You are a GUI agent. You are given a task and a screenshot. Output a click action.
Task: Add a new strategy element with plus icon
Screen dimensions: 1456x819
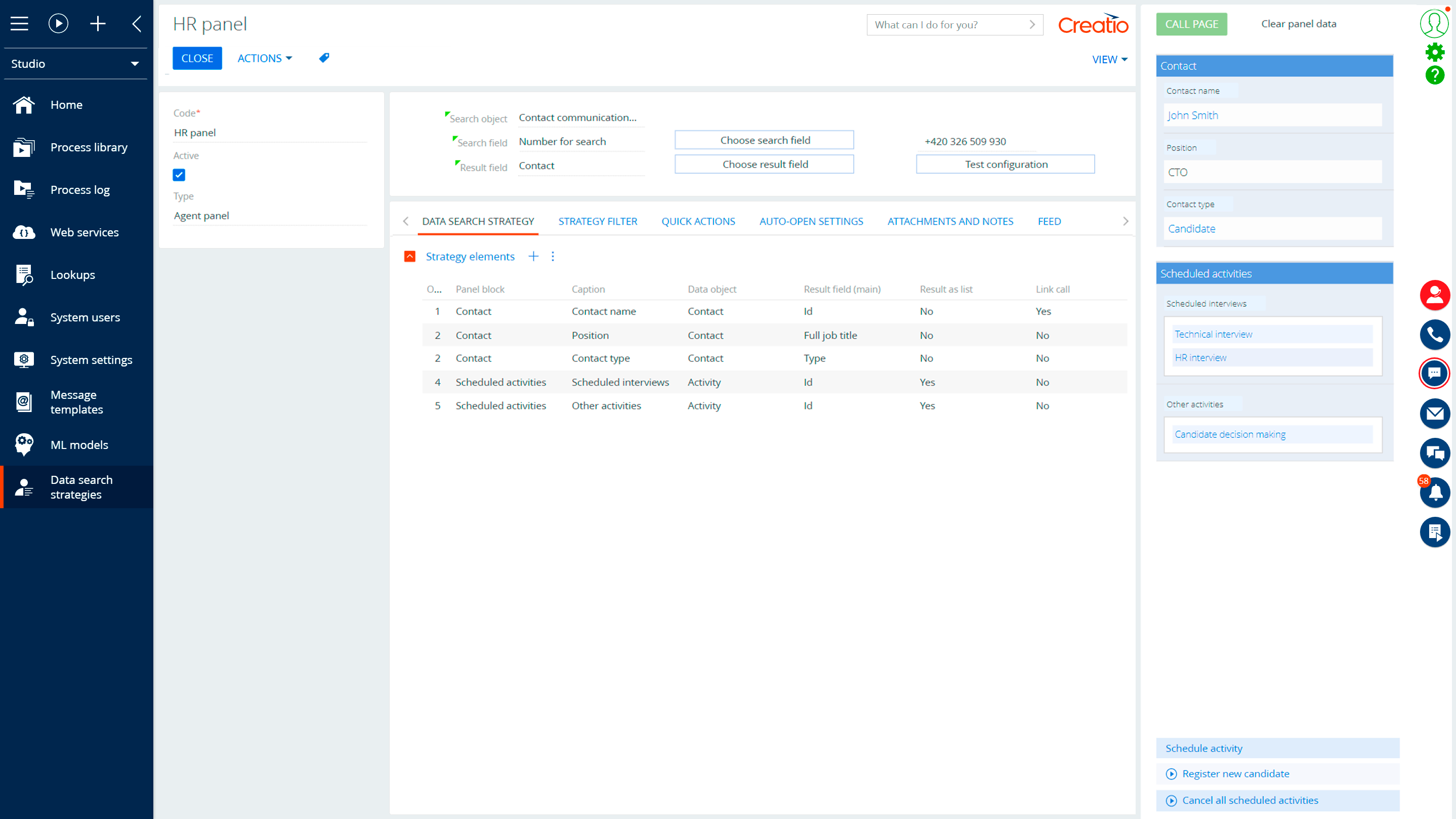click(533, 256)
